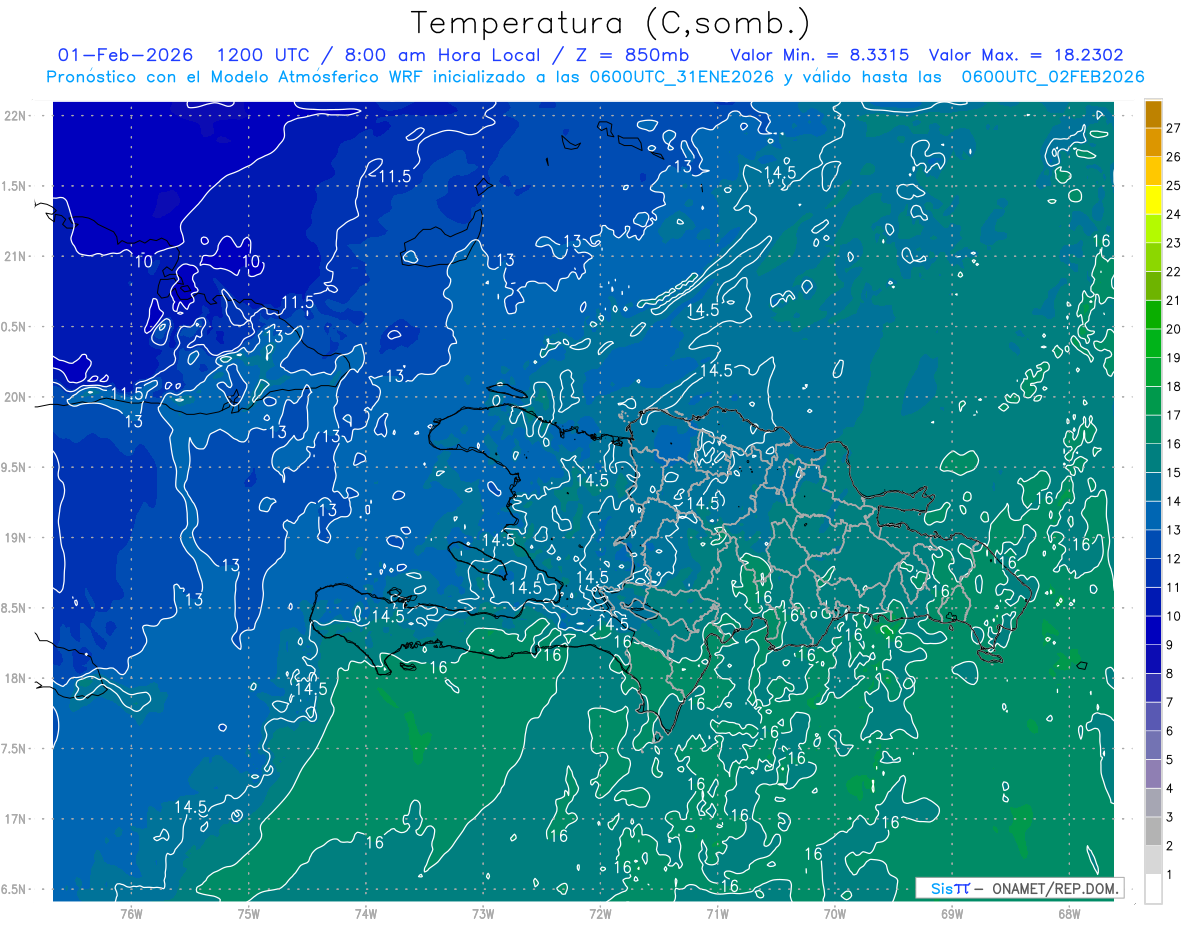The height and width of the screenshot is (927, 1200).
Task: Click the colorbar label '5'
Action: pyautogui.click(x=1170, y=760)
